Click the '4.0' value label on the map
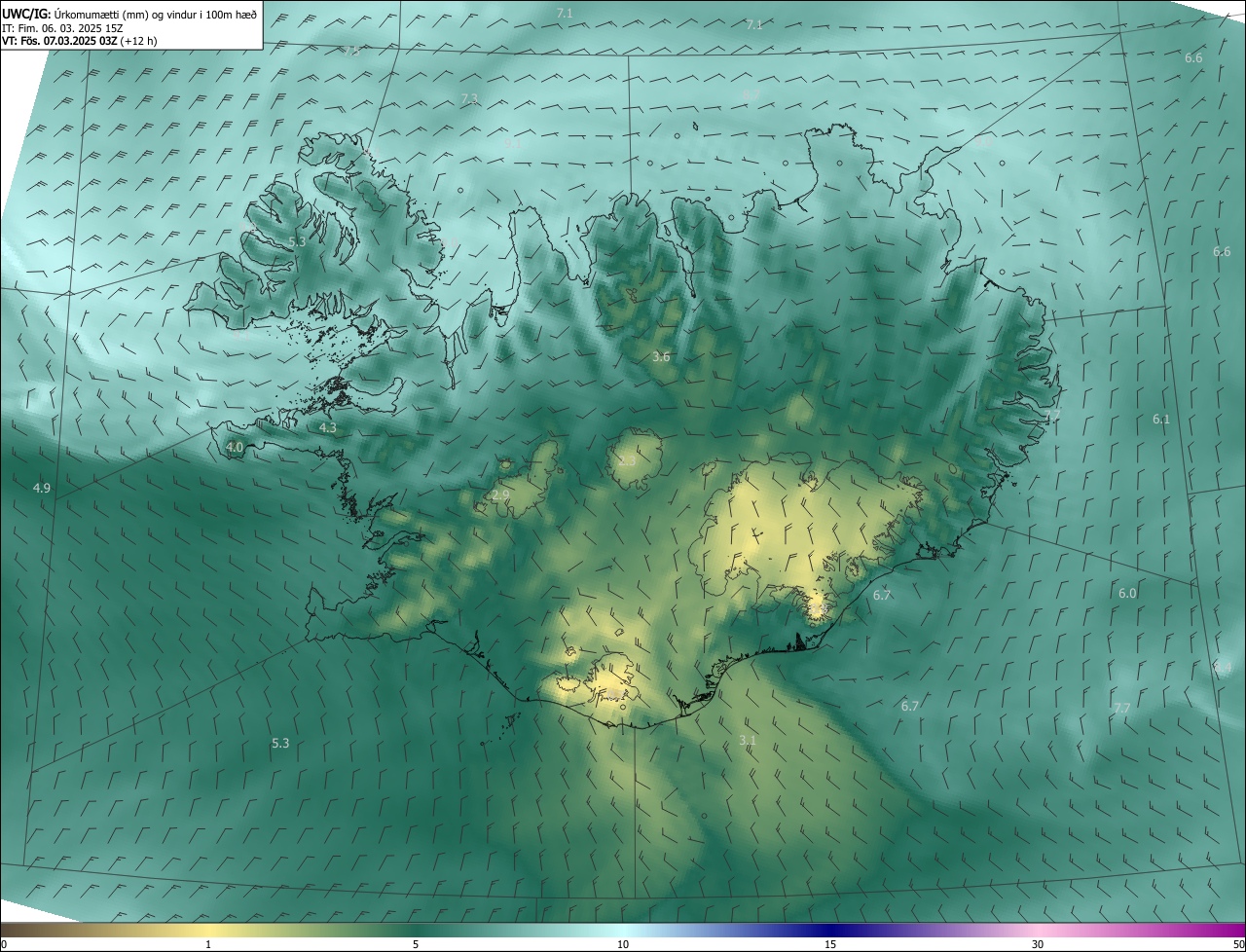 click(x=235, y=447)
